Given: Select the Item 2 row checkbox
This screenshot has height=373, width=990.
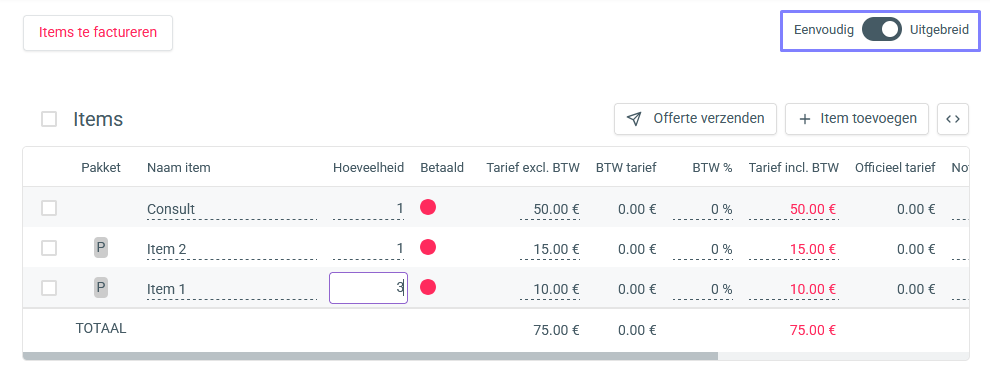Looking at the screenshot, I should pyautogui.click(x=49, y=248).
